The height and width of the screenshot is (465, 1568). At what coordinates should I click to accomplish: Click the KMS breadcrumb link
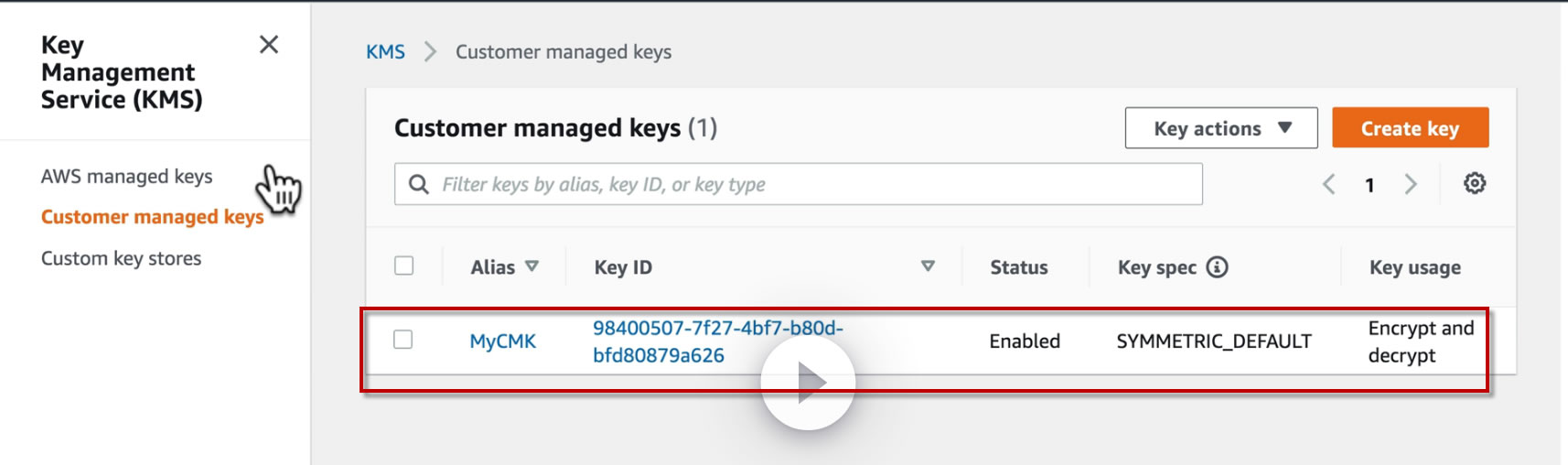coord(385,52)
